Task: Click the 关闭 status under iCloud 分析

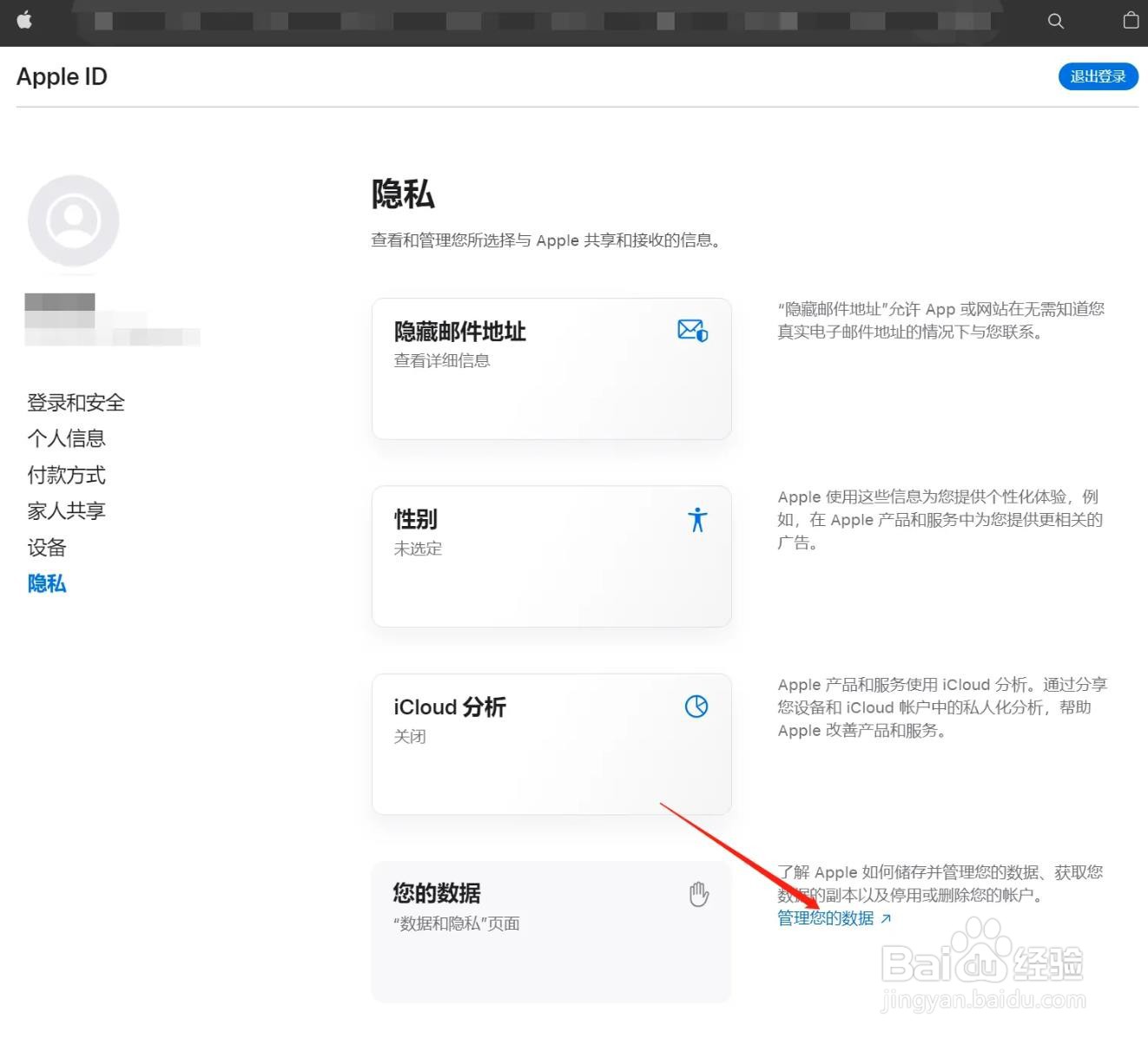Action: pos(410,736)
